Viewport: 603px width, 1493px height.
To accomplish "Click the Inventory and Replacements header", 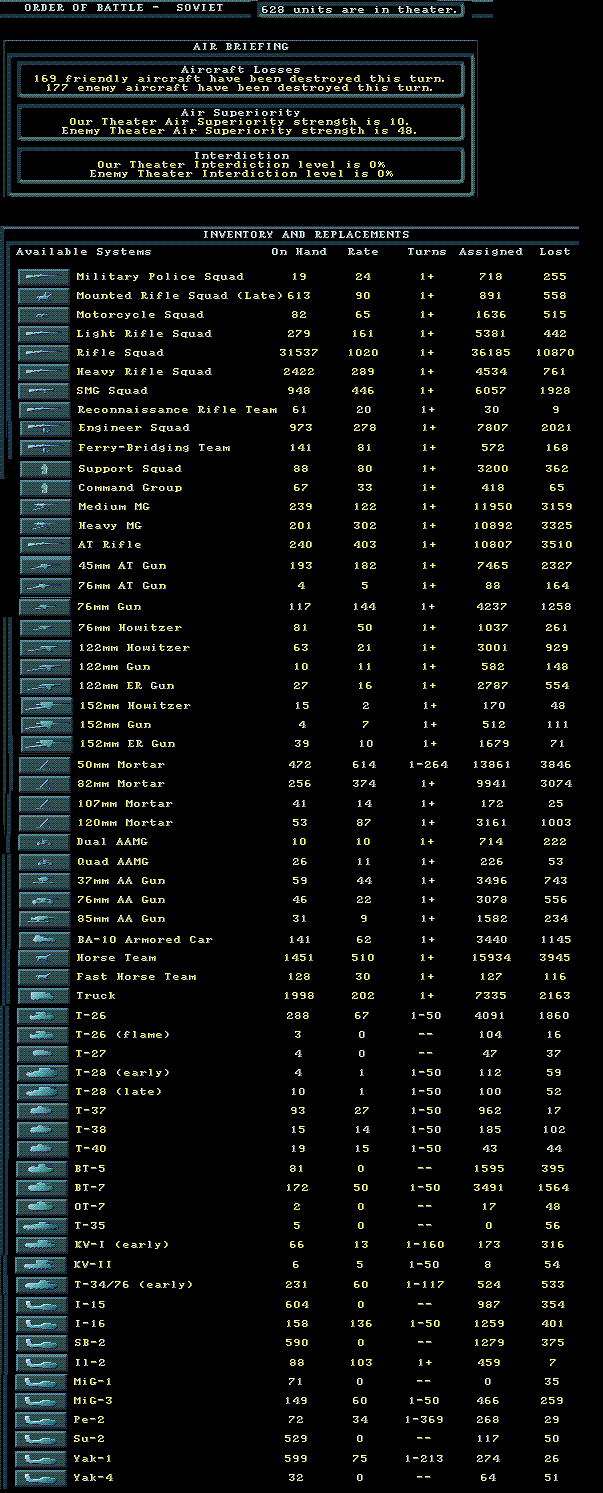I will pos(306,235).
